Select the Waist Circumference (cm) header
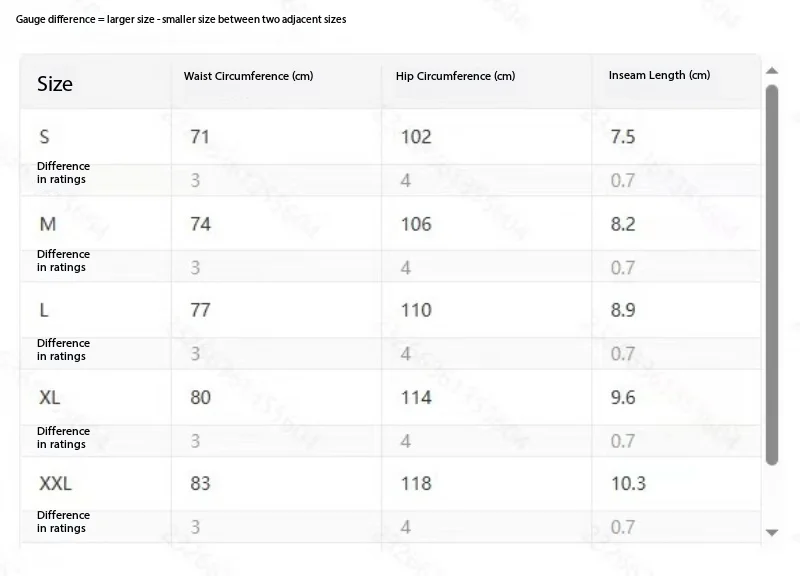 point(248,76)
